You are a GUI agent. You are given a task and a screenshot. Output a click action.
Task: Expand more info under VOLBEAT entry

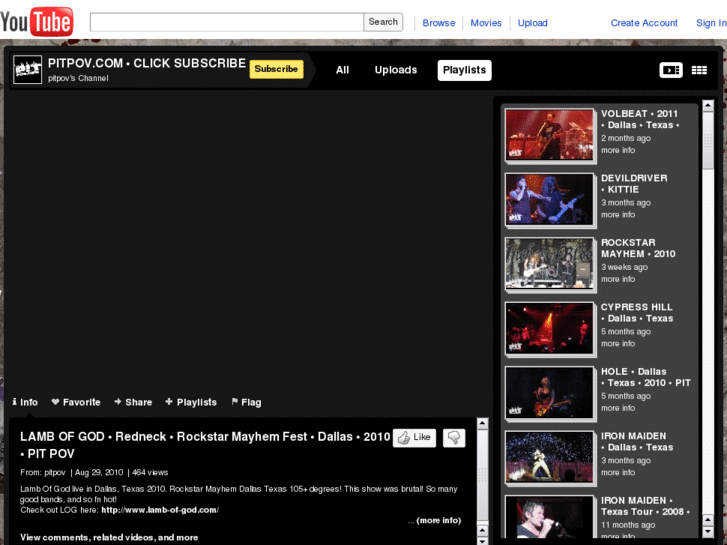pos(618,150)
